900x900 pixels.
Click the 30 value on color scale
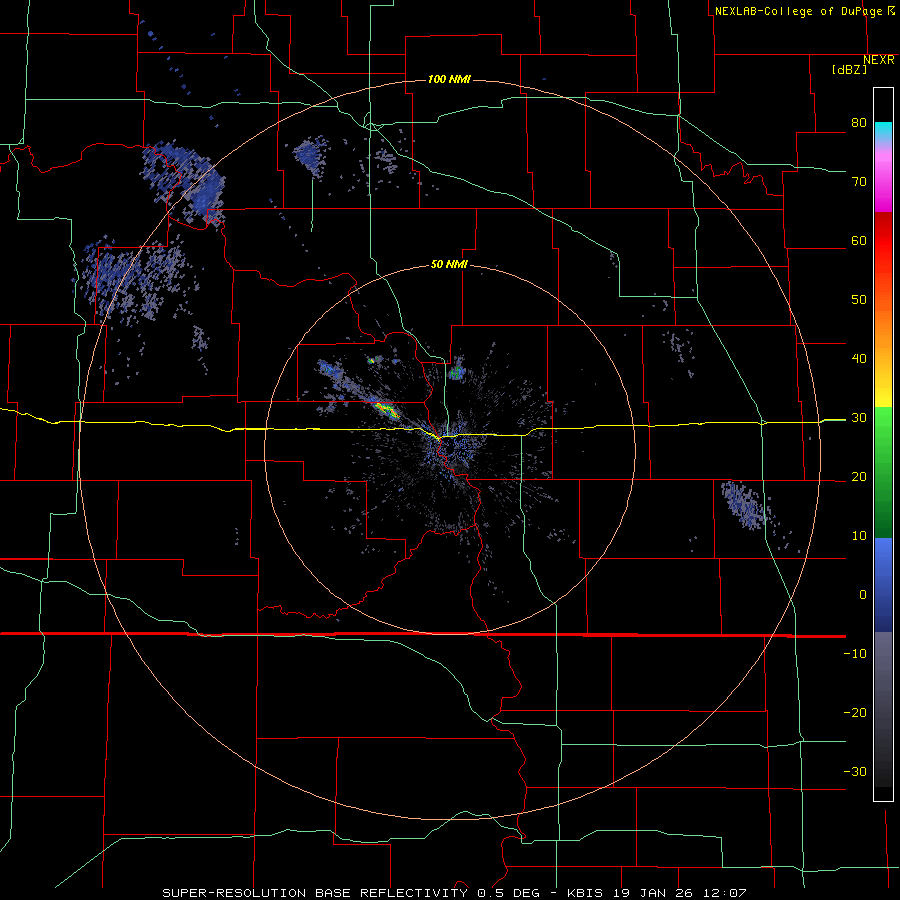[859, 418]
